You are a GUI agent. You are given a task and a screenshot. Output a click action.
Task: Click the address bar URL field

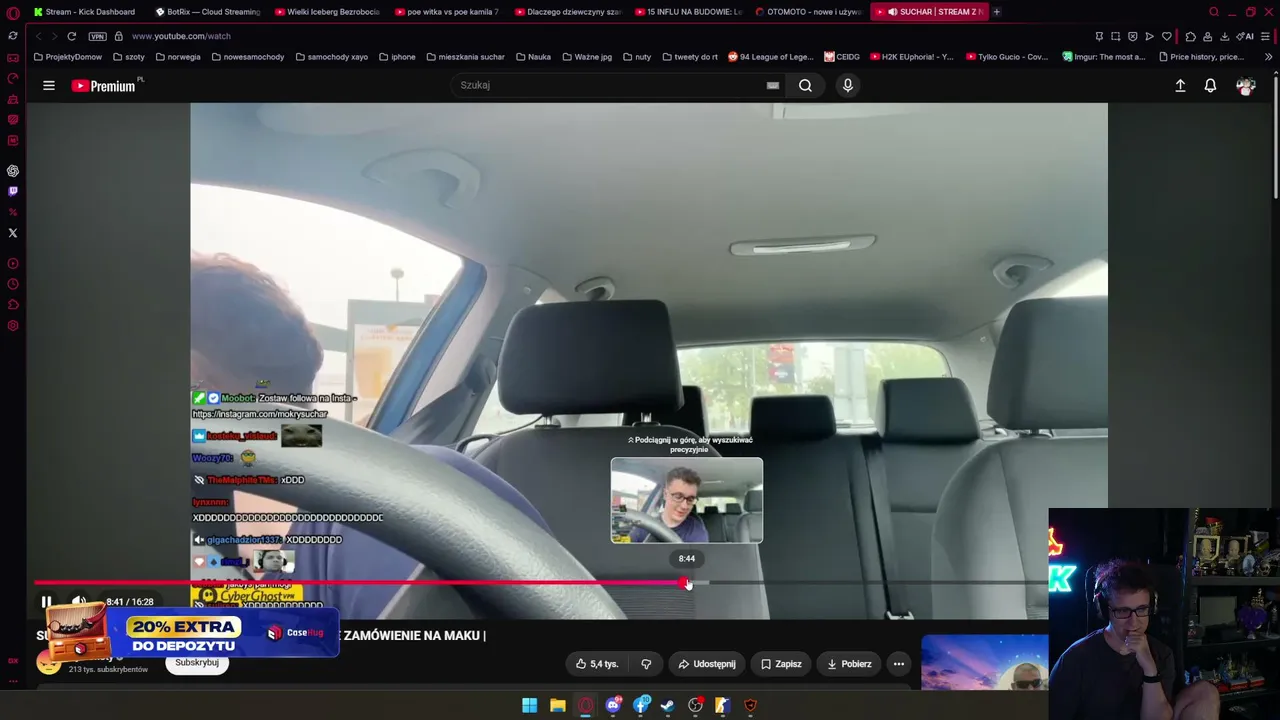600,36
